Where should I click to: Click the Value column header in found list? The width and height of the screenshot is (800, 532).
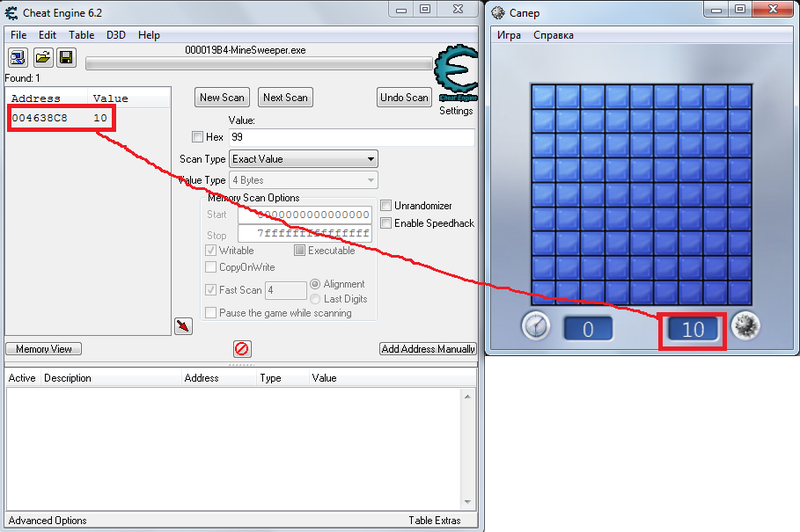pyautogui.click(x=129, y=98)
